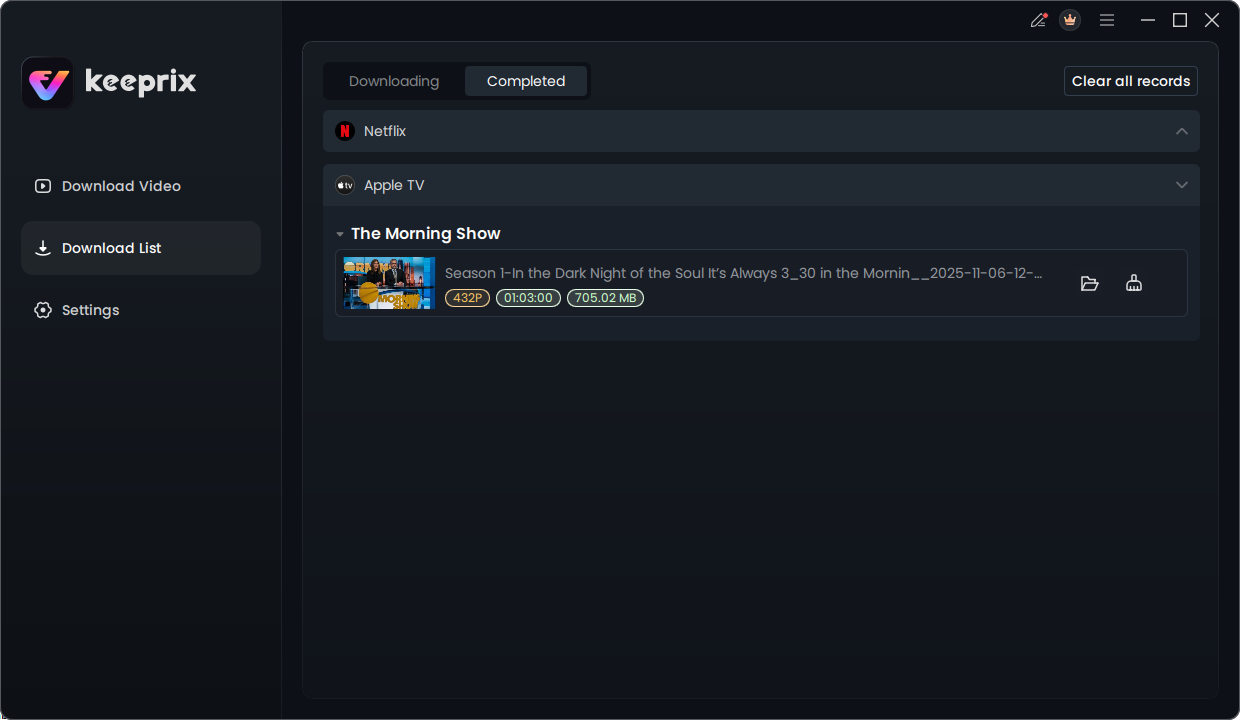The image size is (1240, 720).
Task: Click the Clear all records button
Action: (x=1130, y=81)
